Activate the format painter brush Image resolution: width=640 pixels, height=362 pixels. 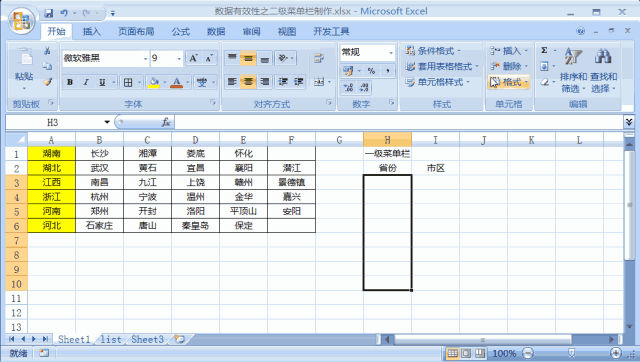[x=47, y=82]
